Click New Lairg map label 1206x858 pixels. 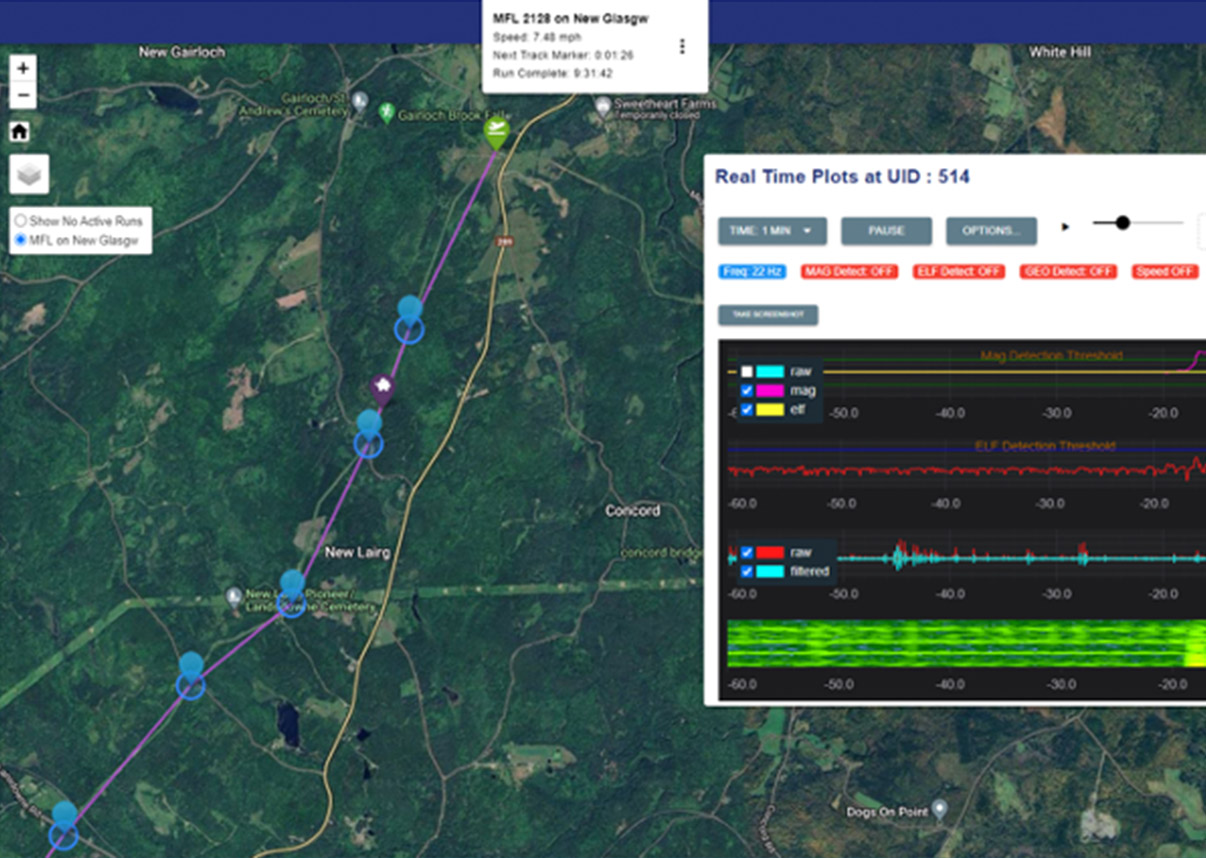357,552
